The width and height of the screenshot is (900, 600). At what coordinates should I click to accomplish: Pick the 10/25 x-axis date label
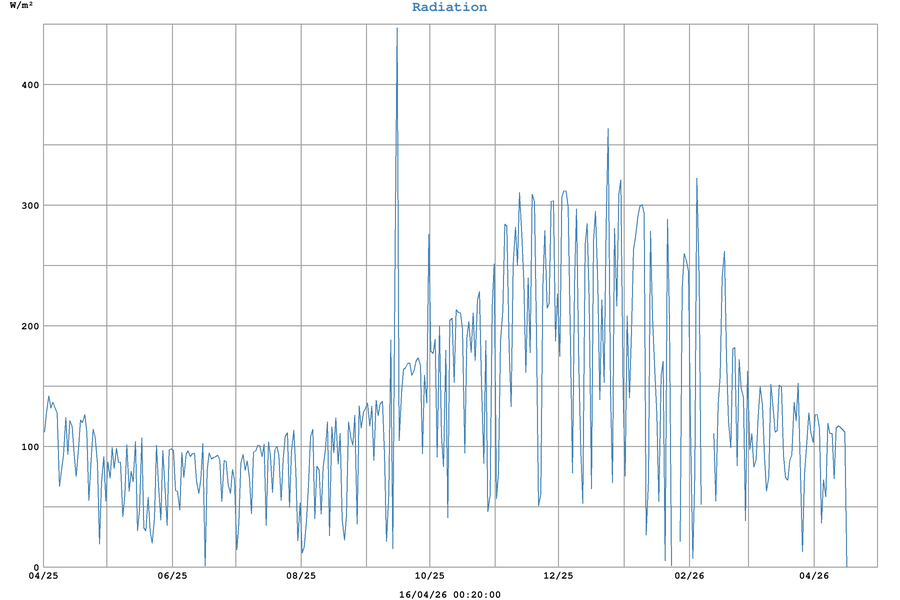click(429, 576)
